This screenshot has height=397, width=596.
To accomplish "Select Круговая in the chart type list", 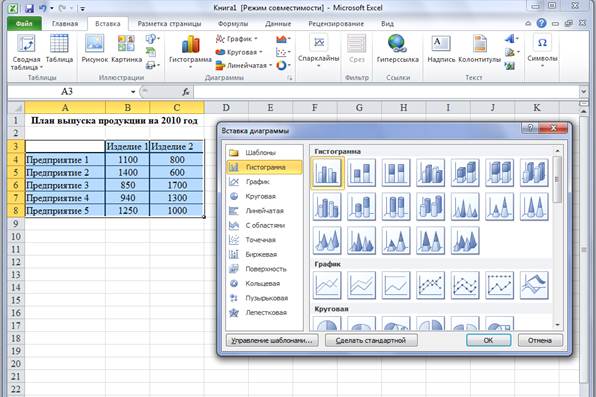I will pos(264,196).
